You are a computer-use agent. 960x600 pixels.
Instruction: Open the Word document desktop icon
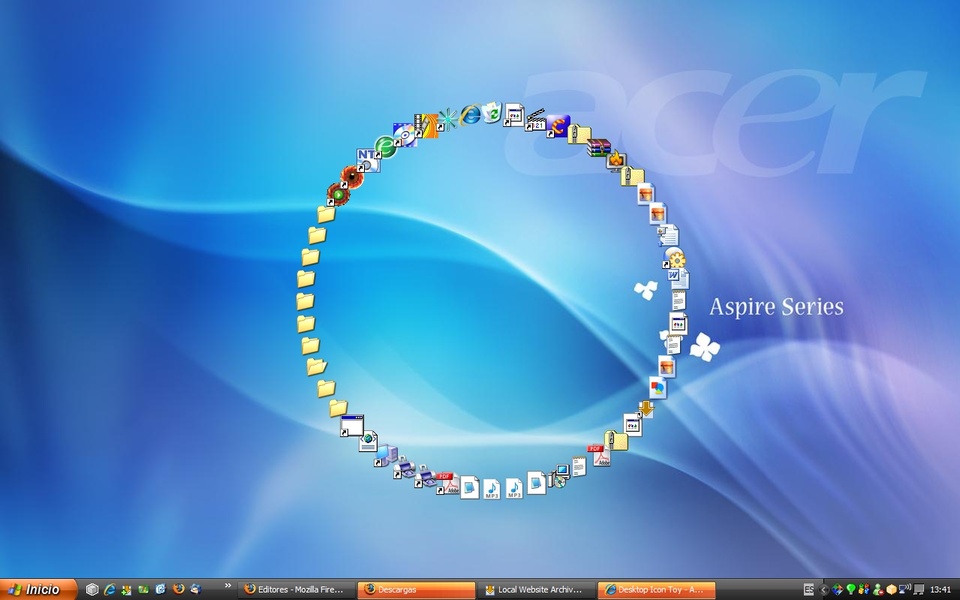pos(678,279)
